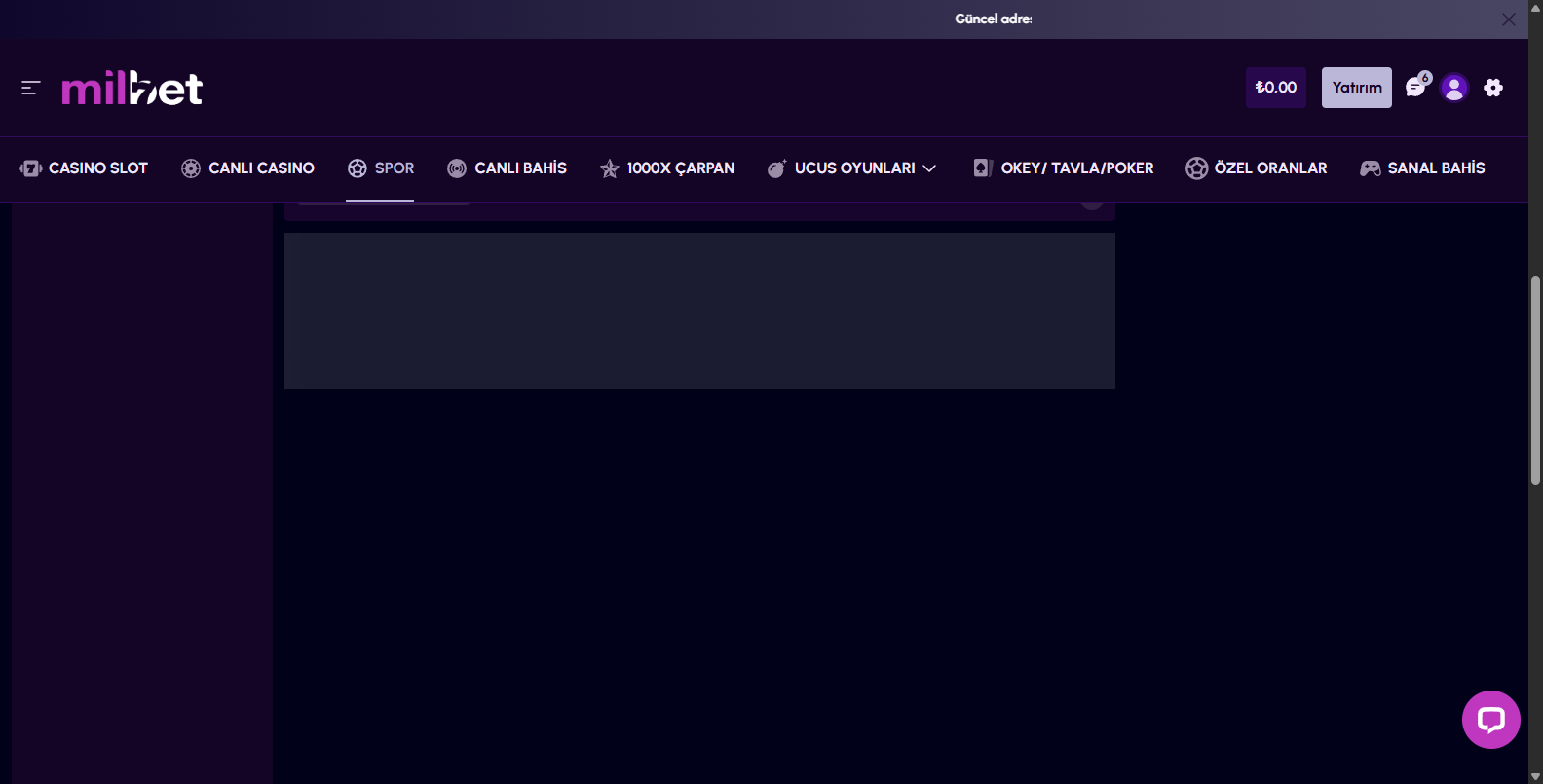Click the ₺0,00 balance button
1543x784 pixels.
pyautogui.click(x=1276, y=88)
